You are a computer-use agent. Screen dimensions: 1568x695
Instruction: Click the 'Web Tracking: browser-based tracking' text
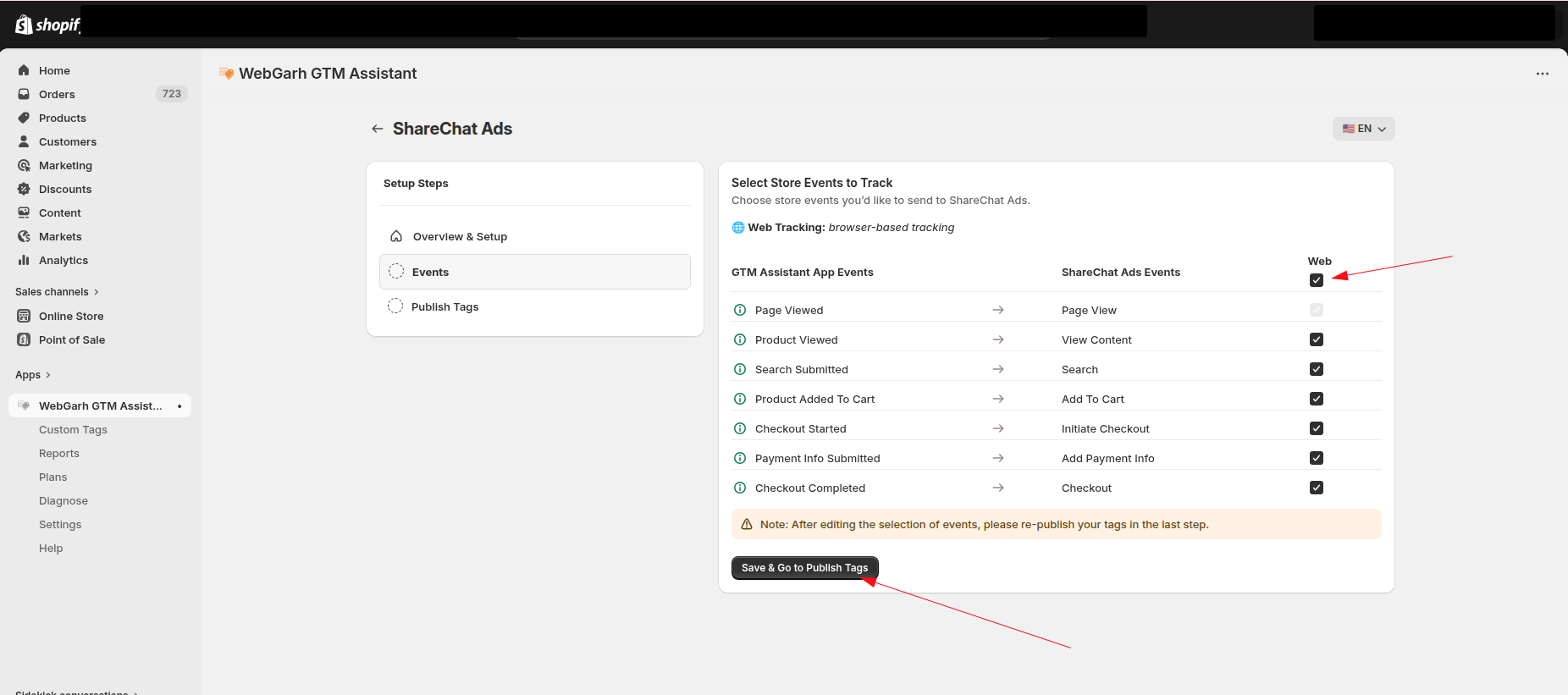pos(843,228)
